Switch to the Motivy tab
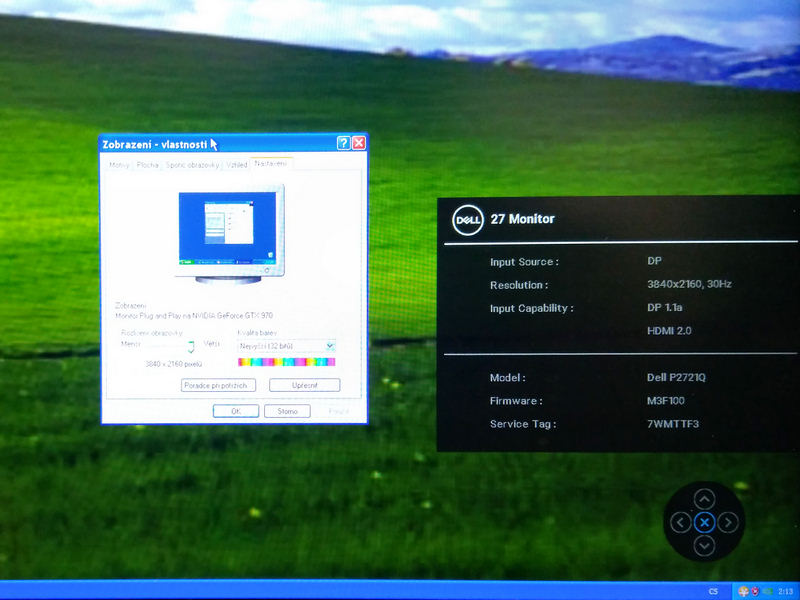The height and width of the screenshot is (600, 800). (119, 165)
